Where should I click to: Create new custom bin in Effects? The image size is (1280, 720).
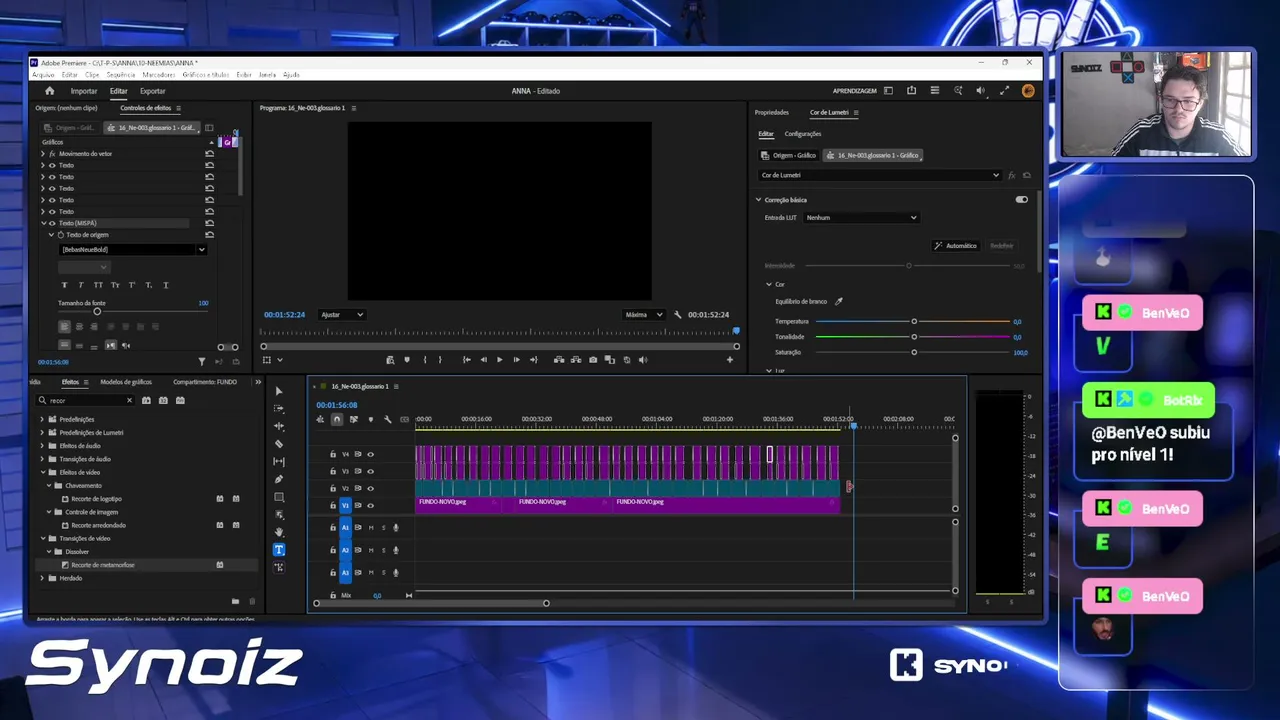[235, 601]
